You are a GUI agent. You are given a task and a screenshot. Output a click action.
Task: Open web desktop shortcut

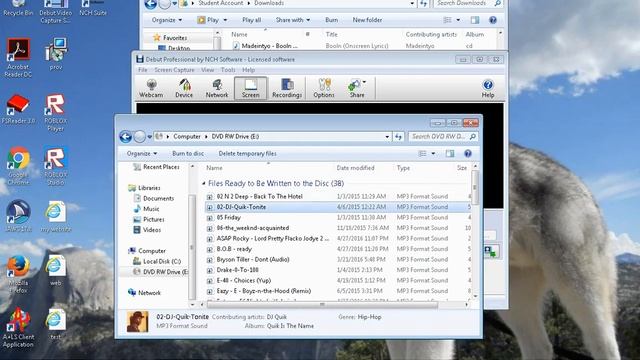(x=56, y=270)
